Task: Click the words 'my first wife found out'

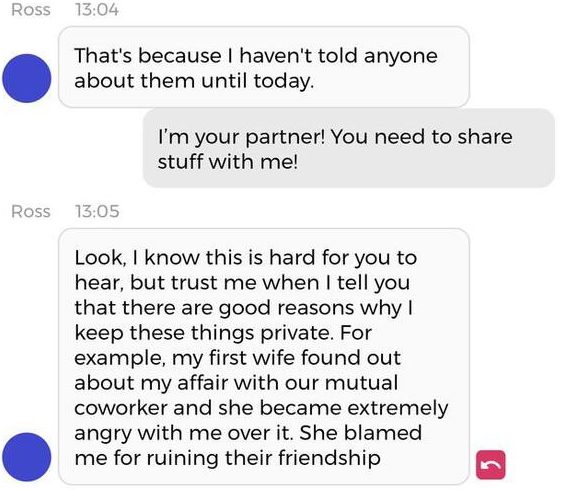Action: point(286,358)
